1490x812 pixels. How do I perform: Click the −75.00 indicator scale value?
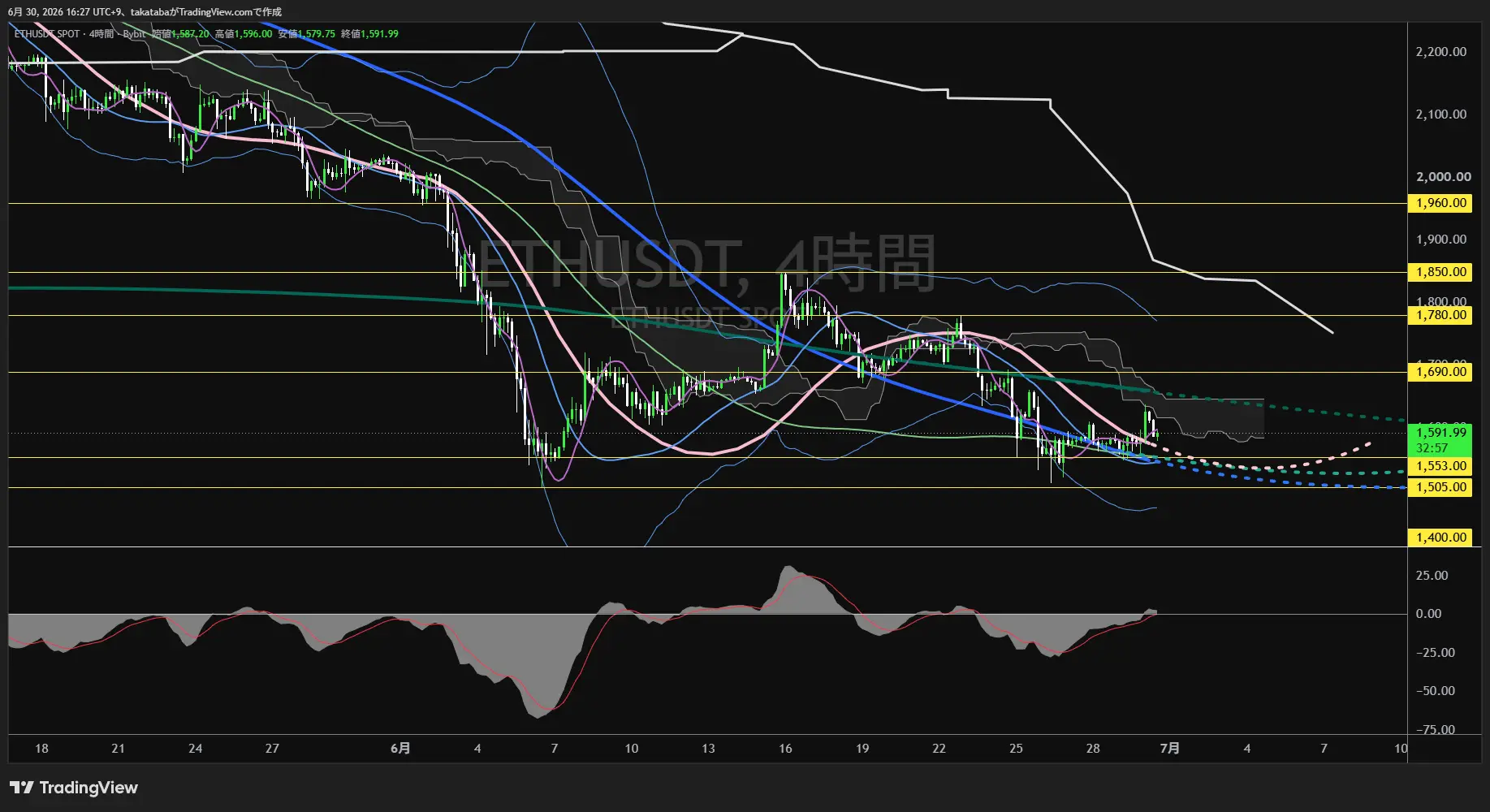pyautogui.click(x=1435, y=729)
